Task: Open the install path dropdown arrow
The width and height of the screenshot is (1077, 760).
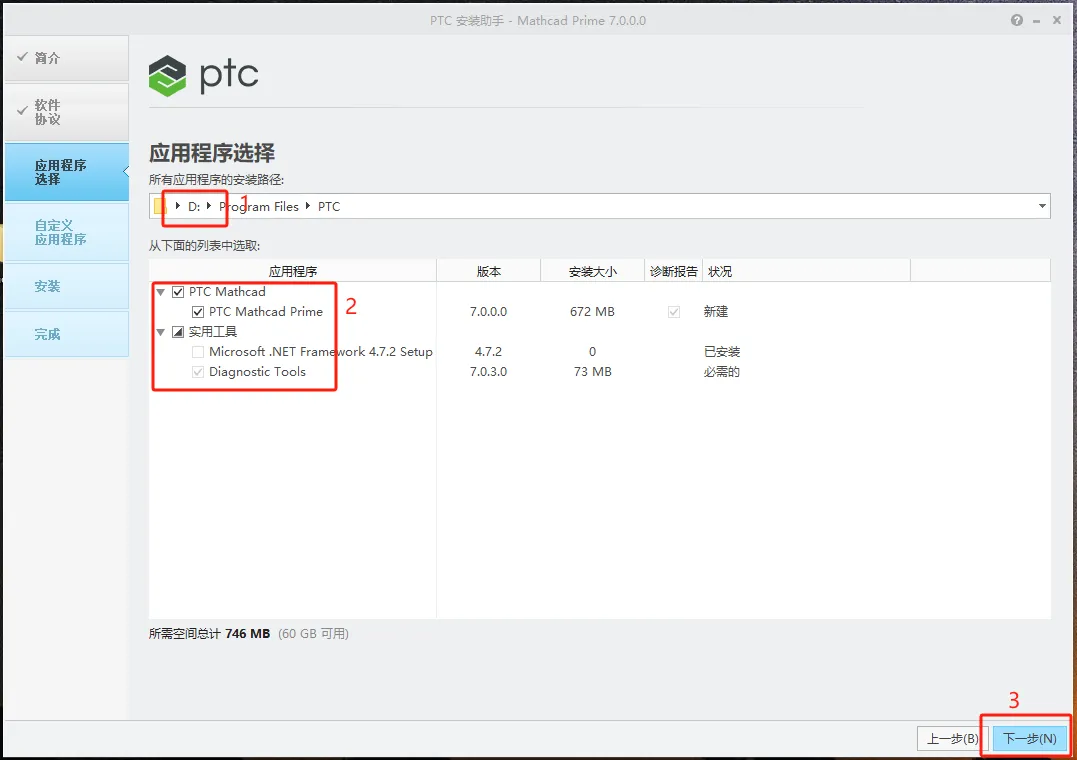Action: (x=1042, y=206)
